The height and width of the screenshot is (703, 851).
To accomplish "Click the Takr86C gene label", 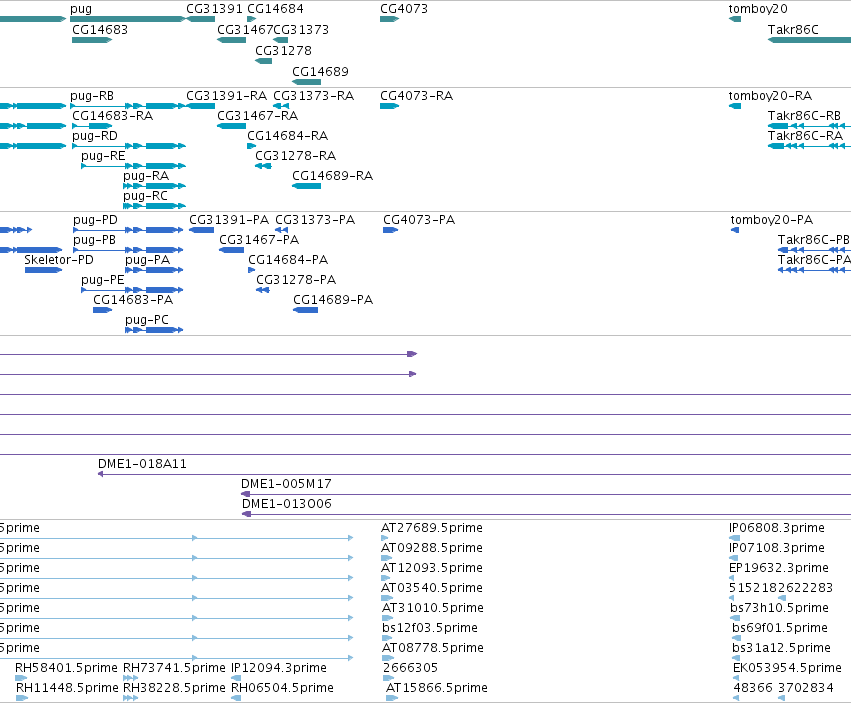I will (793, 29).
